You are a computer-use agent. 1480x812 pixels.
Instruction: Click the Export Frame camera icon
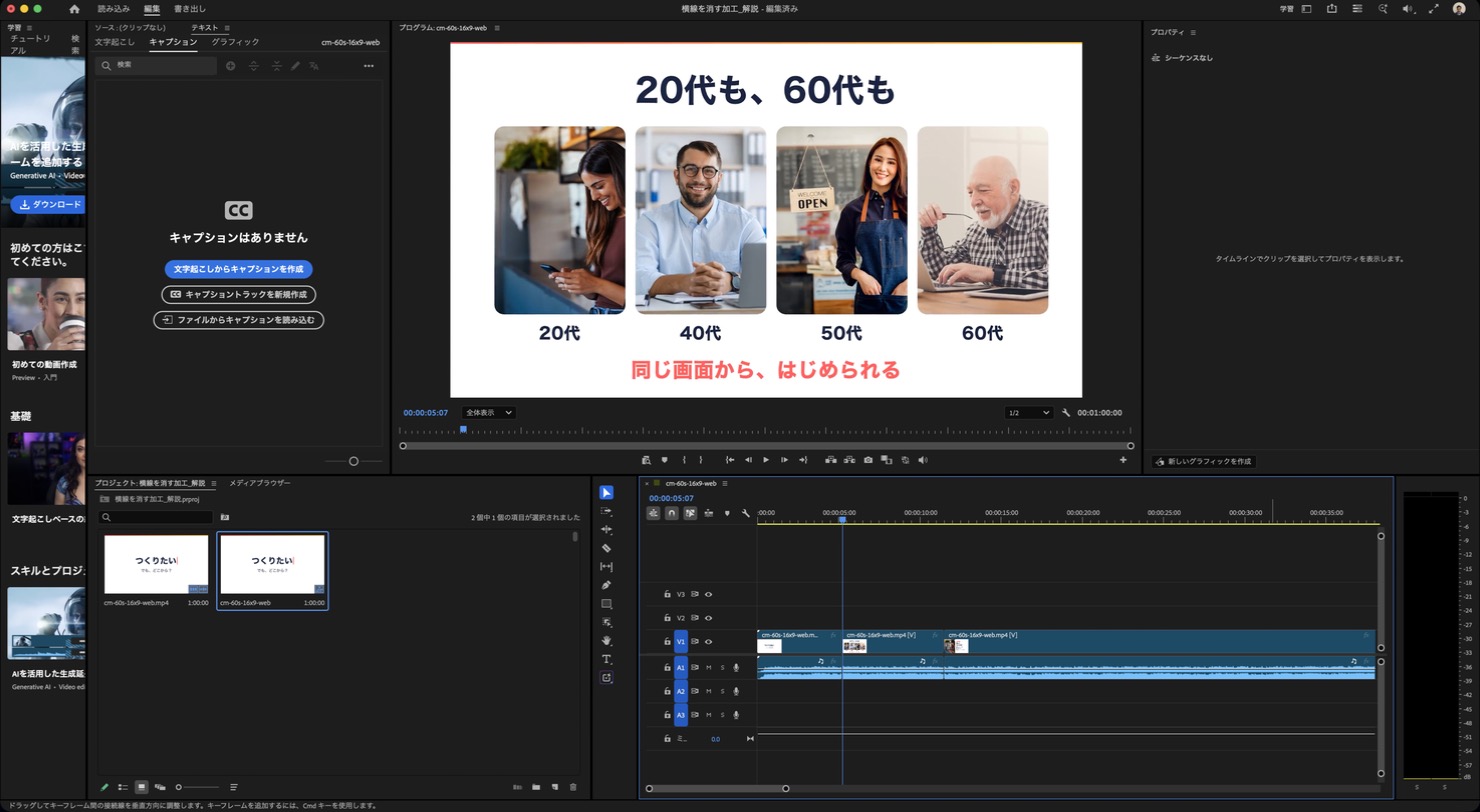[x=868, y=460]
